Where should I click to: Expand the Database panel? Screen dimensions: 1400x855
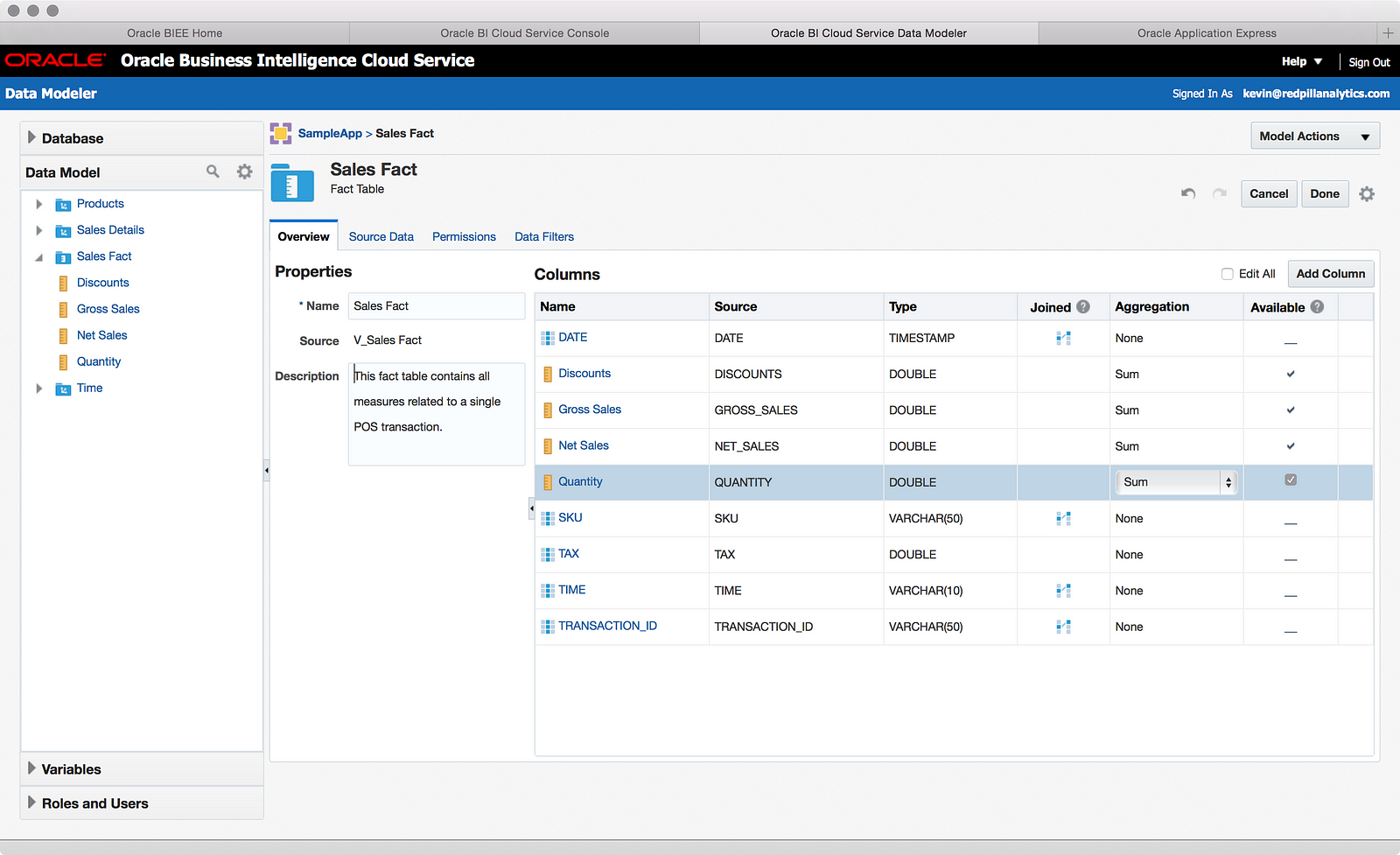point(32,137)
